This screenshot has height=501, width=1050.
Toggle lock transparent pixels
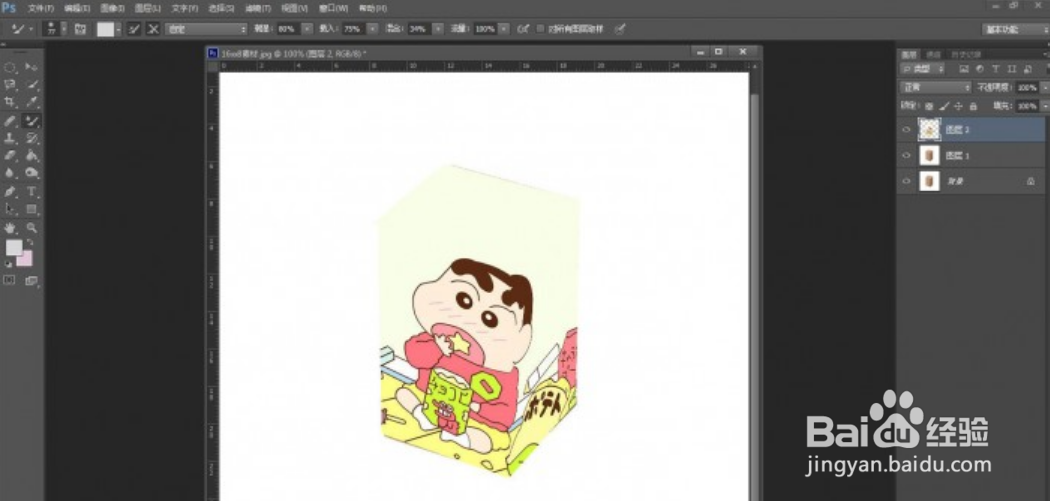tap(929, 106)
